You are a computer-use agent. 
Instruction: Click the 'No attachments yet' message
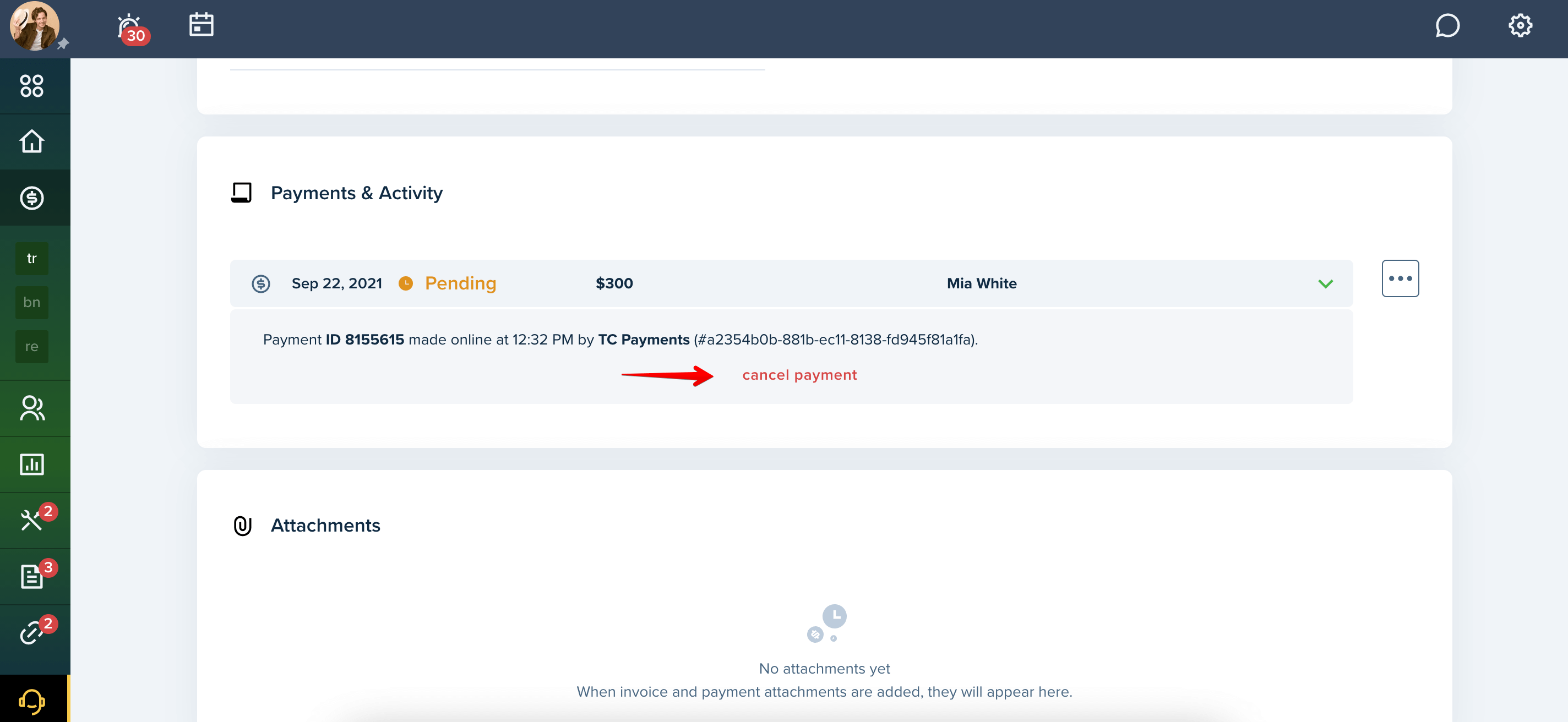click(824, 669)
